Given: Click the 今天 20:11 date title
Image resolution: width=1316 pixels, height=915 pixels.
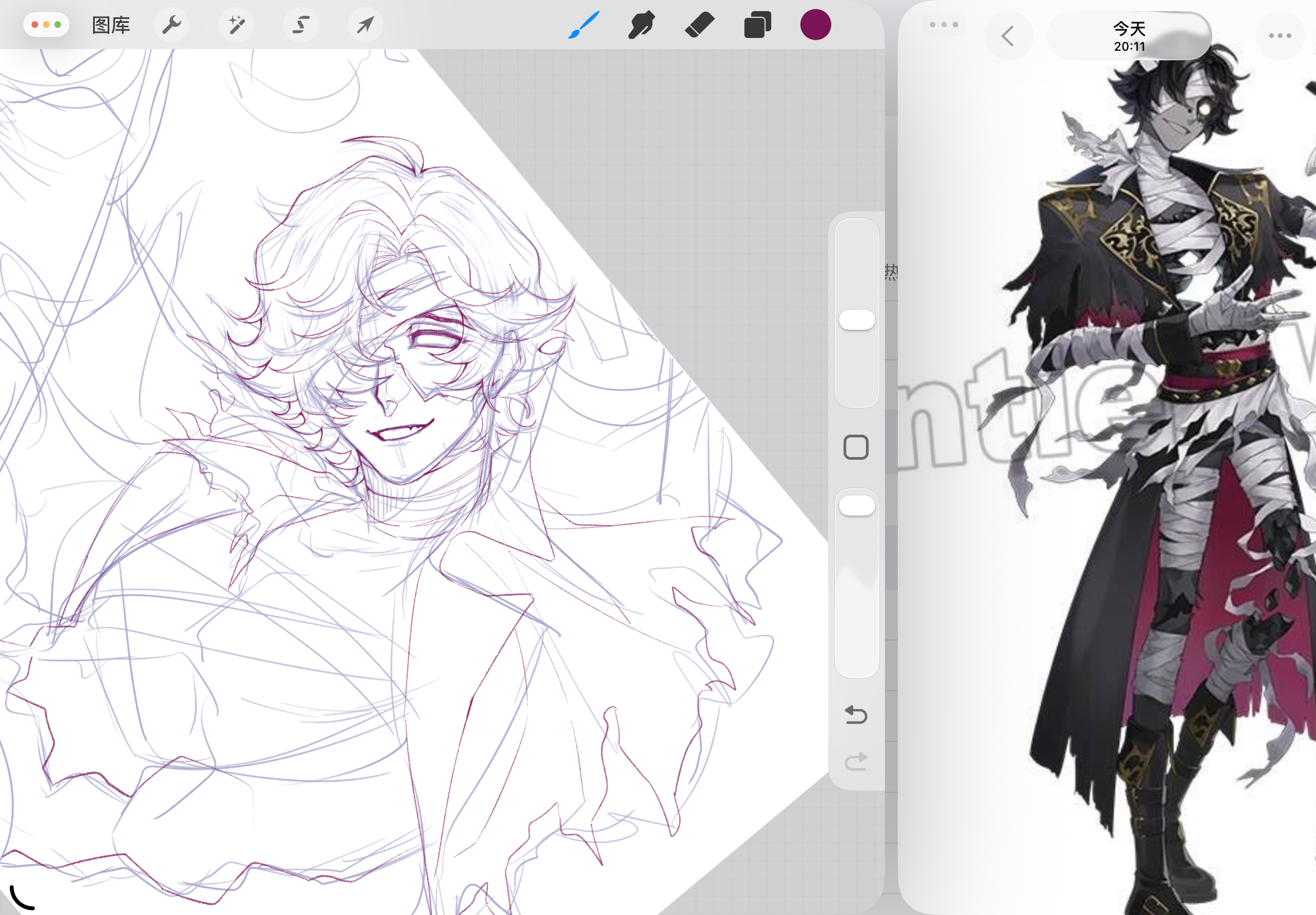Looking at the screenshot, I should tap(1129, 36).
